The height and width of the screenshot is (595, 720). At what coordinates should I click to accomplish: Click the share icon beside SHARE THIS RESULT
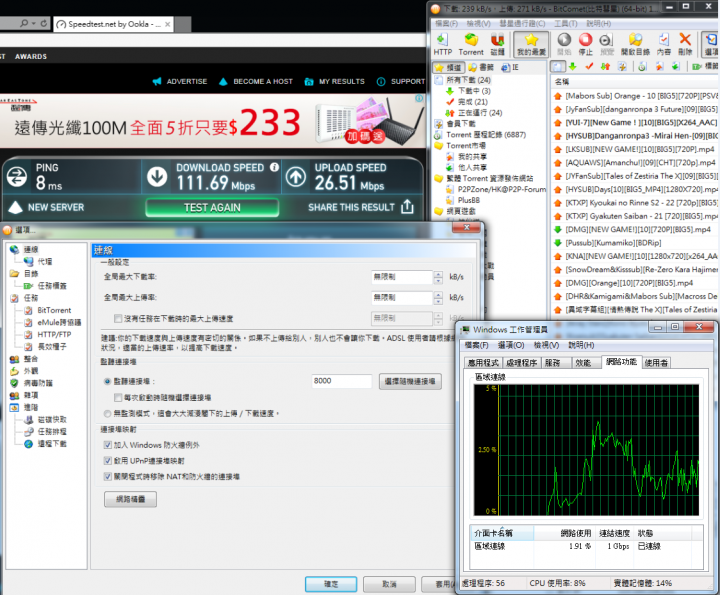[407, 207]
